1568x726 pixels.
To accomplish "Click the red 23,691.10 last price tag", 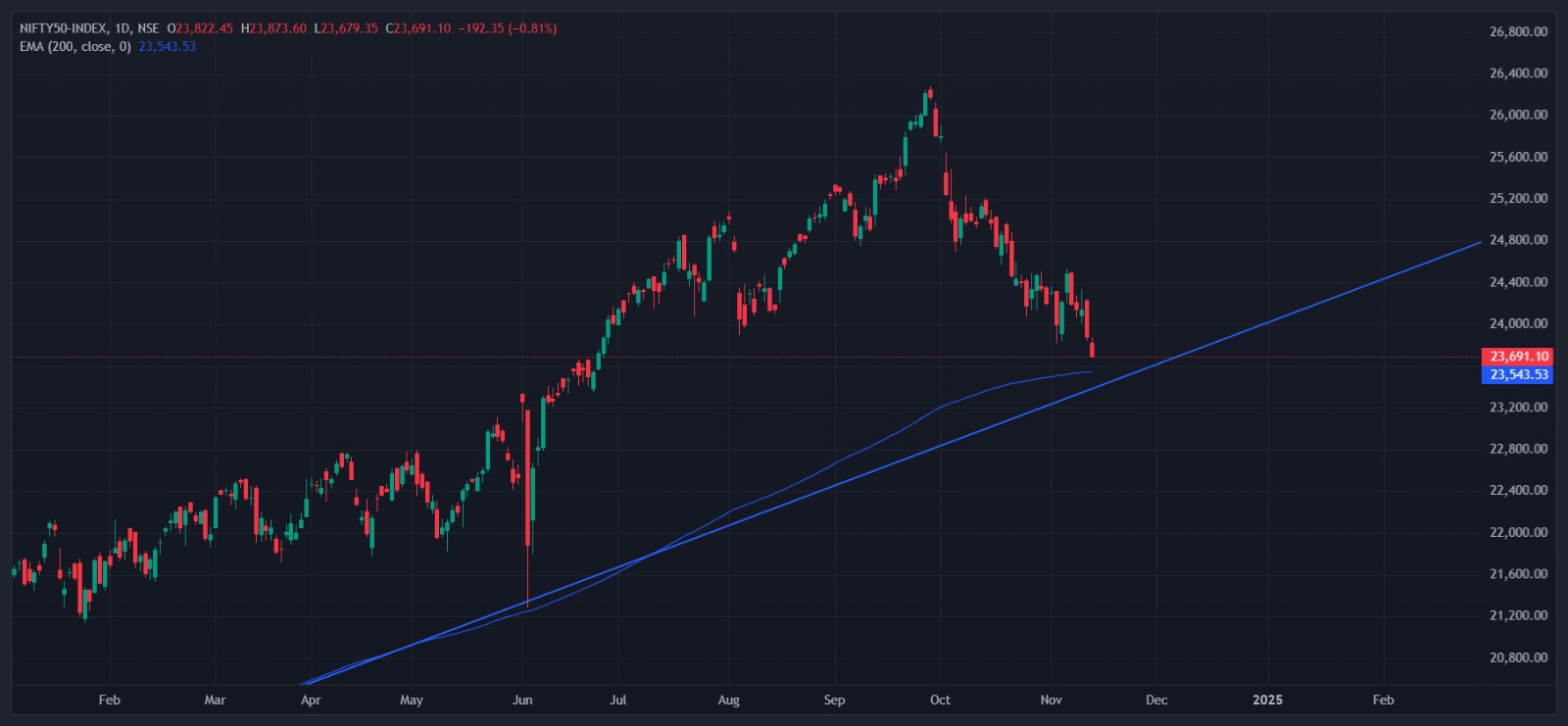I will 1517,357.
